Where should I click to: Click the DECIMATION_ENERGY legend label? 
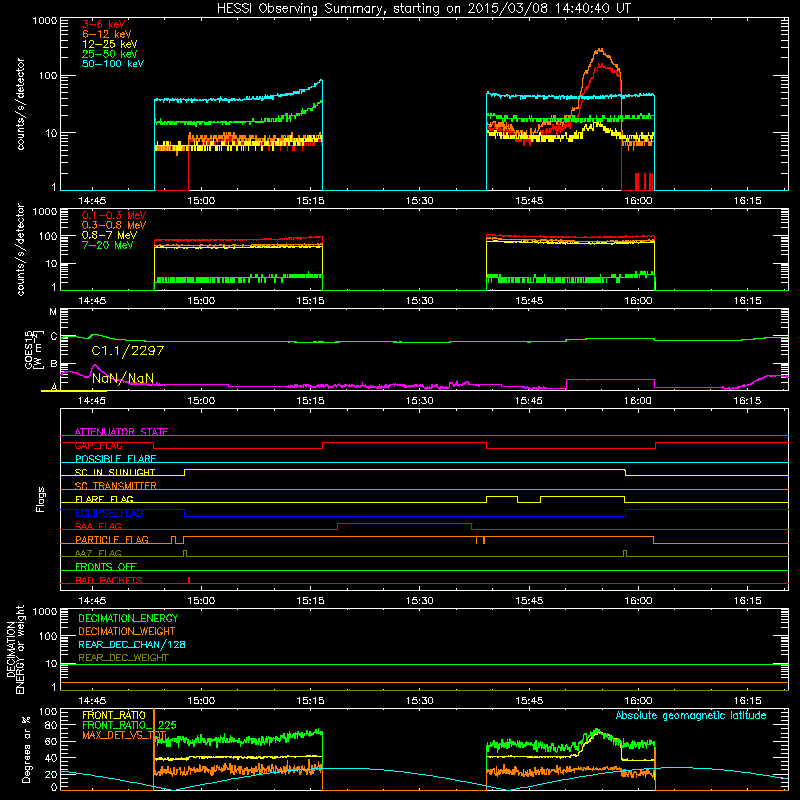pyautogui.click(x=128, y=618)
